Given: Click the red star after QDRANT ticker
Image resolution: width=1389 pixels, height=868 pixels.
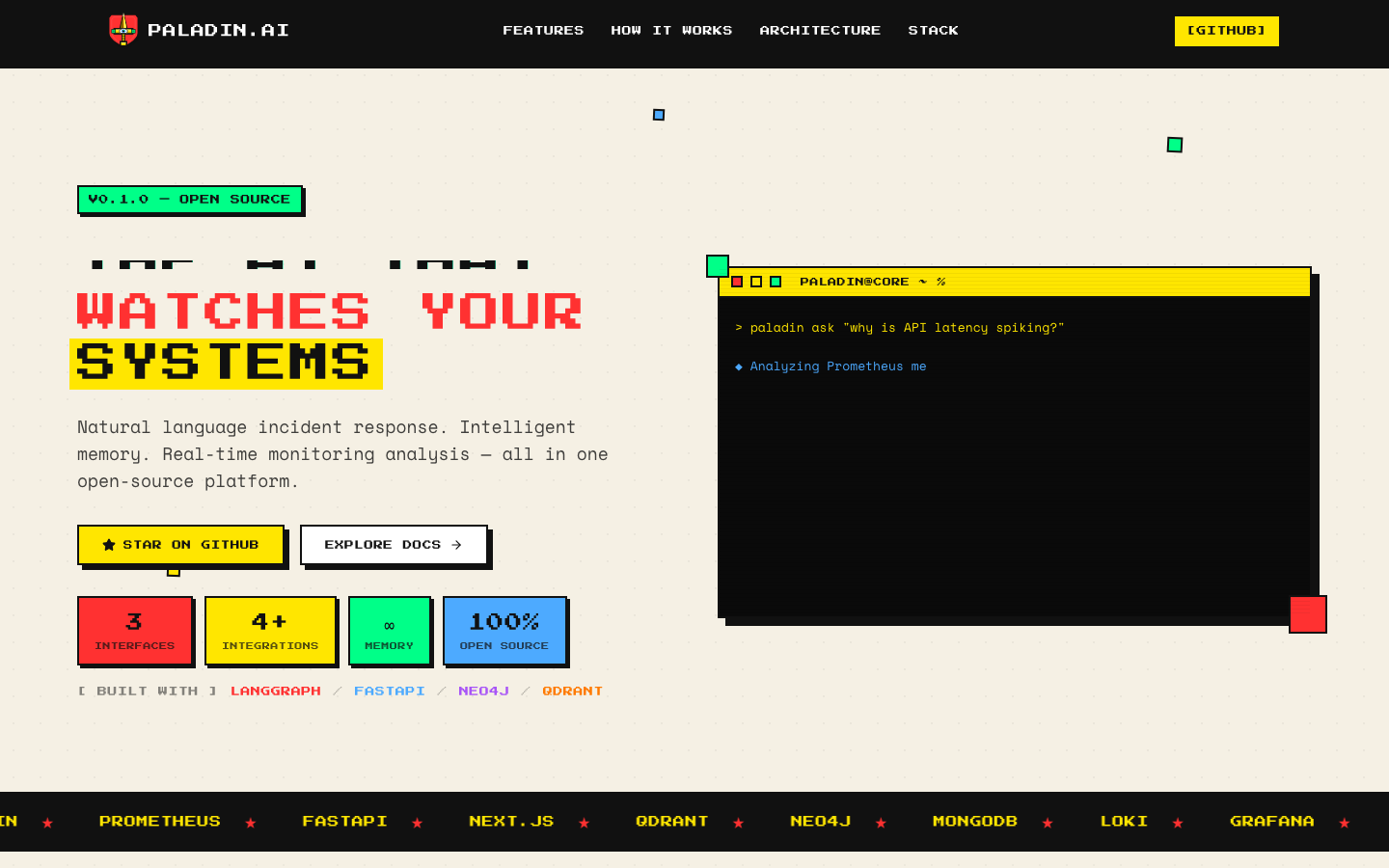Looking at the screenshot, I should point(739,823).
